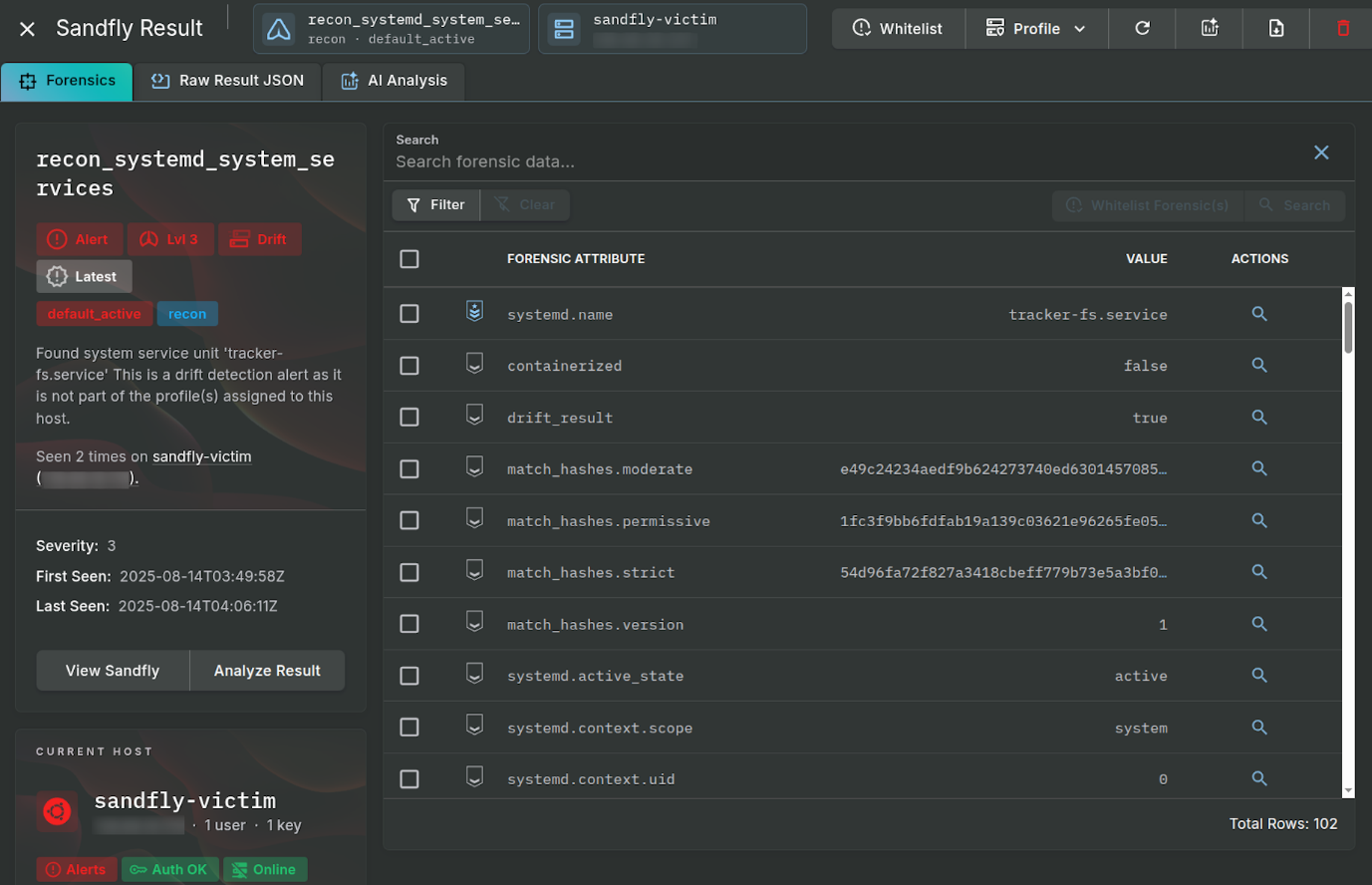This screenshot has width=1372, height=885.
Task: Click the Whitelist button
Action: pyautogui.click(x=898, y=28)
